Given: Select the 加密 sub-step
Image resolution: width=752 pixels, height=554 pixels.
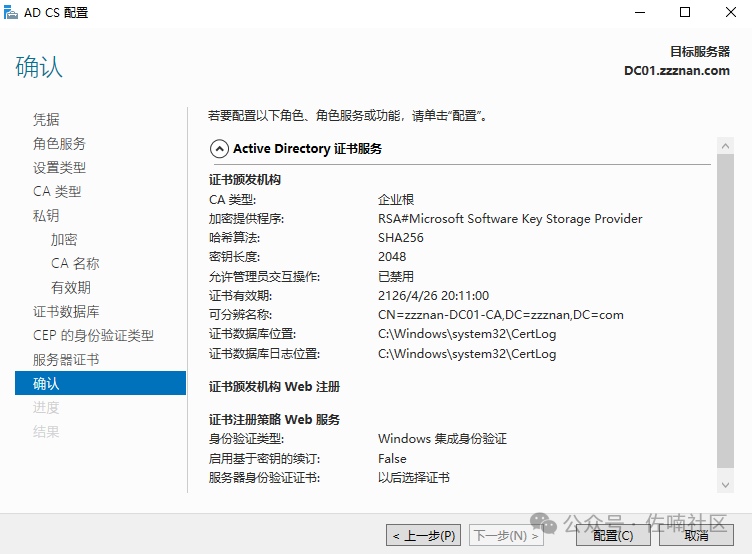Looking at the screenshot, I should point(64,239).
